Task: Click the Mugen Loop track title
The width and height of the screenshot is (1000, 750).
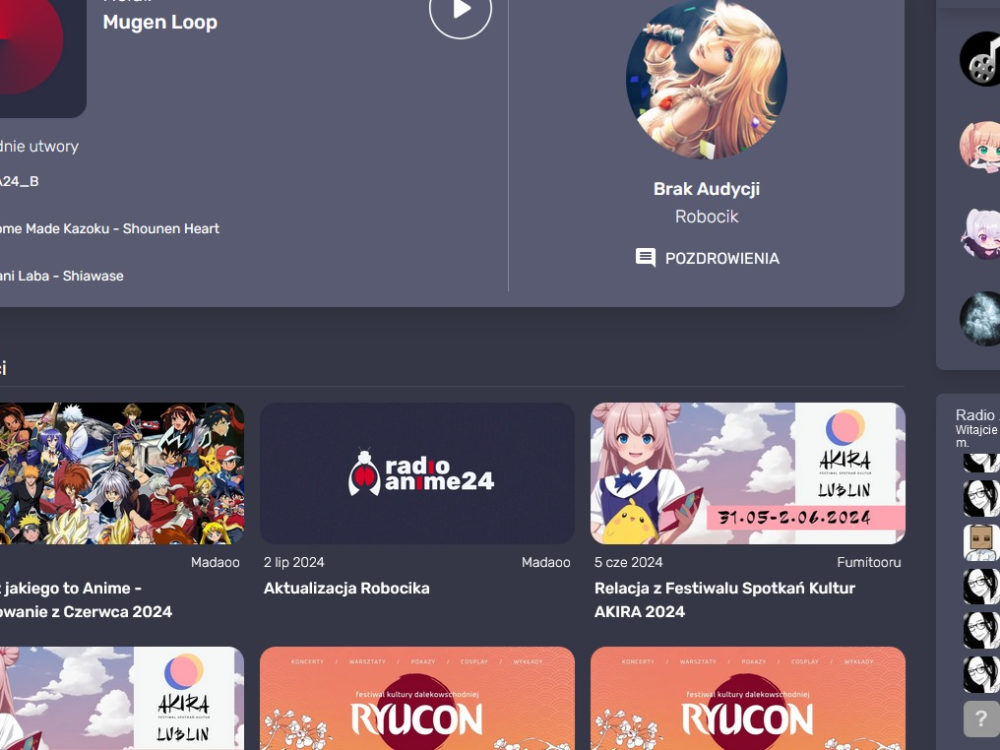Action: point(160,22)
